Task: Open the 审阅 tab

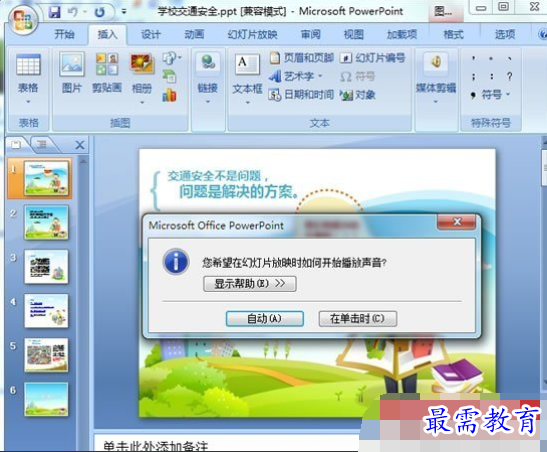Action: point(310,34)
